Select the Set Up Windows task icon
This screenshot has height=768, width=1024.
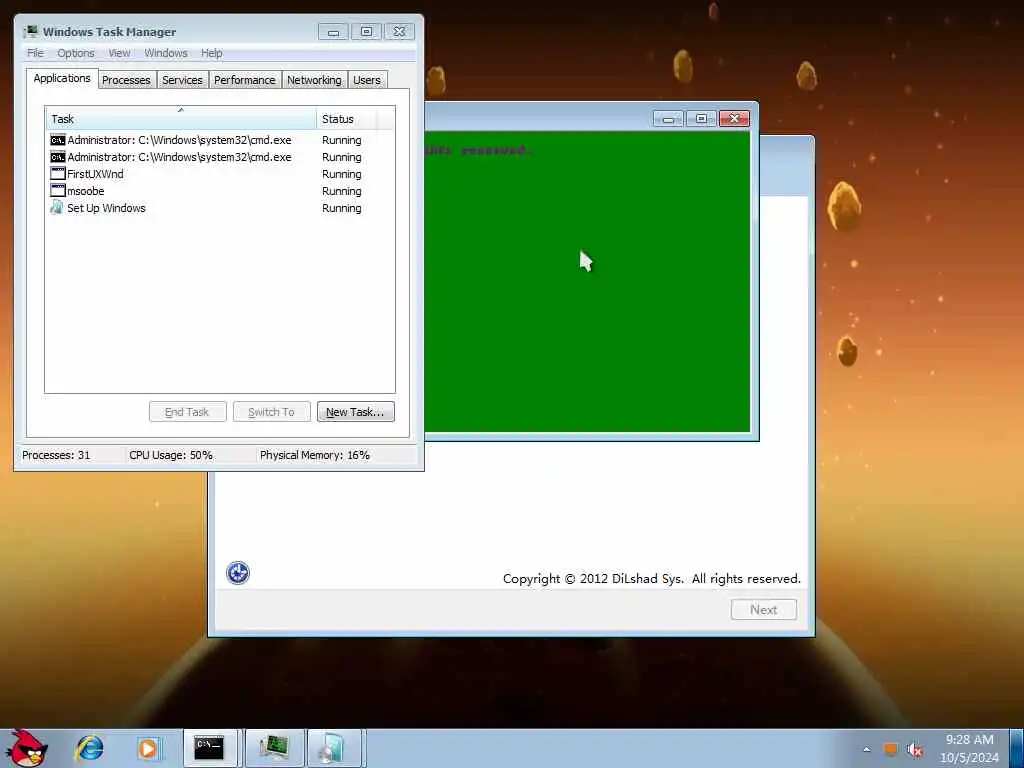click(57, 208)
